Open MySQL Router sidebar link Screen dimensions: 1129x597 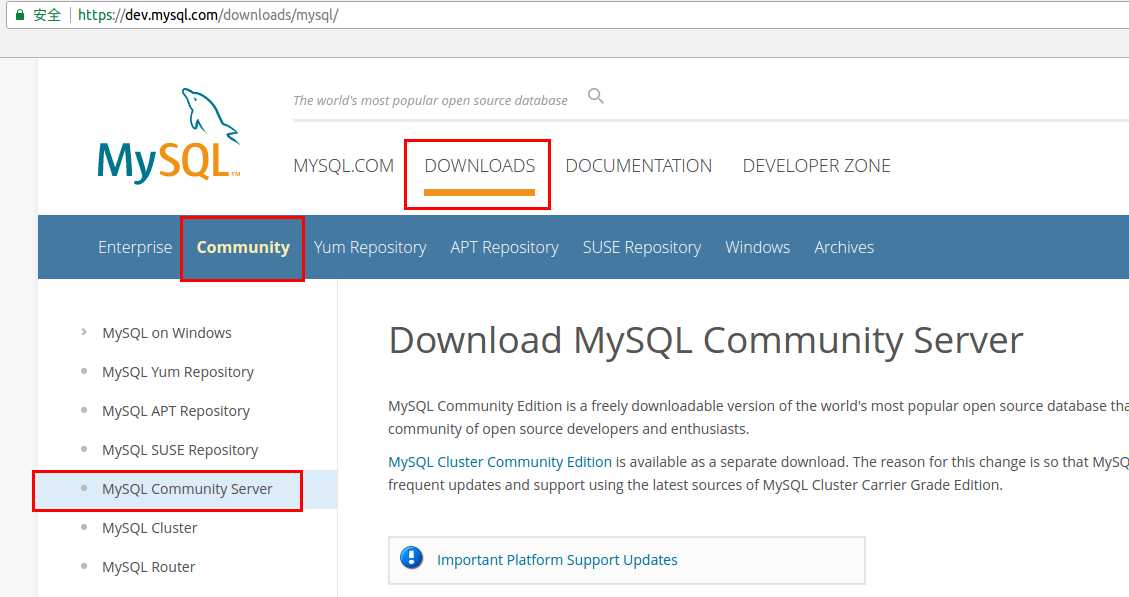(x=148, y=567)
